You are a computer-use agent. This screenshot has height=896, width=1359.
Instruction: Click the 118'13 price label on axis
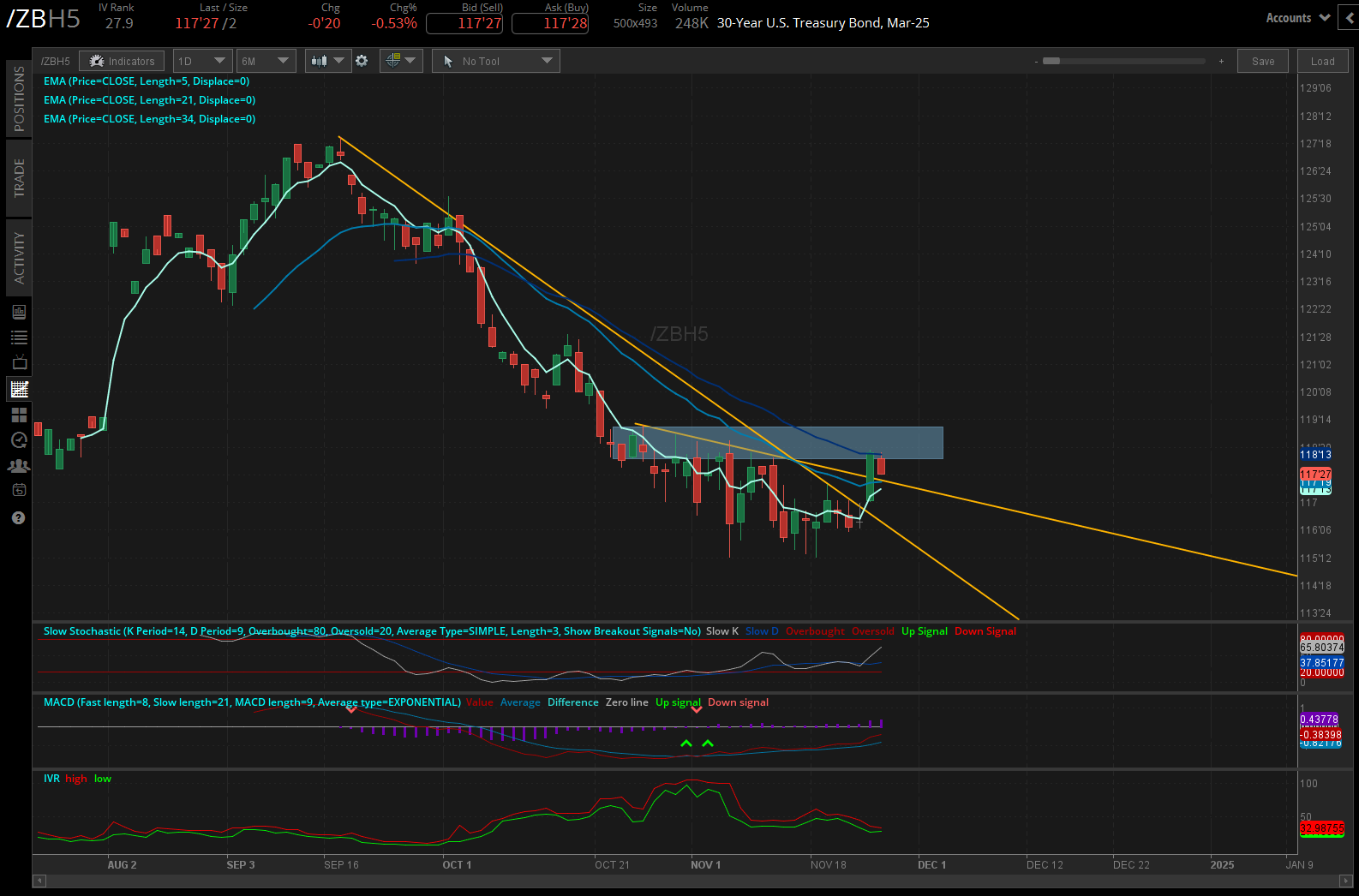(1315, 455)
